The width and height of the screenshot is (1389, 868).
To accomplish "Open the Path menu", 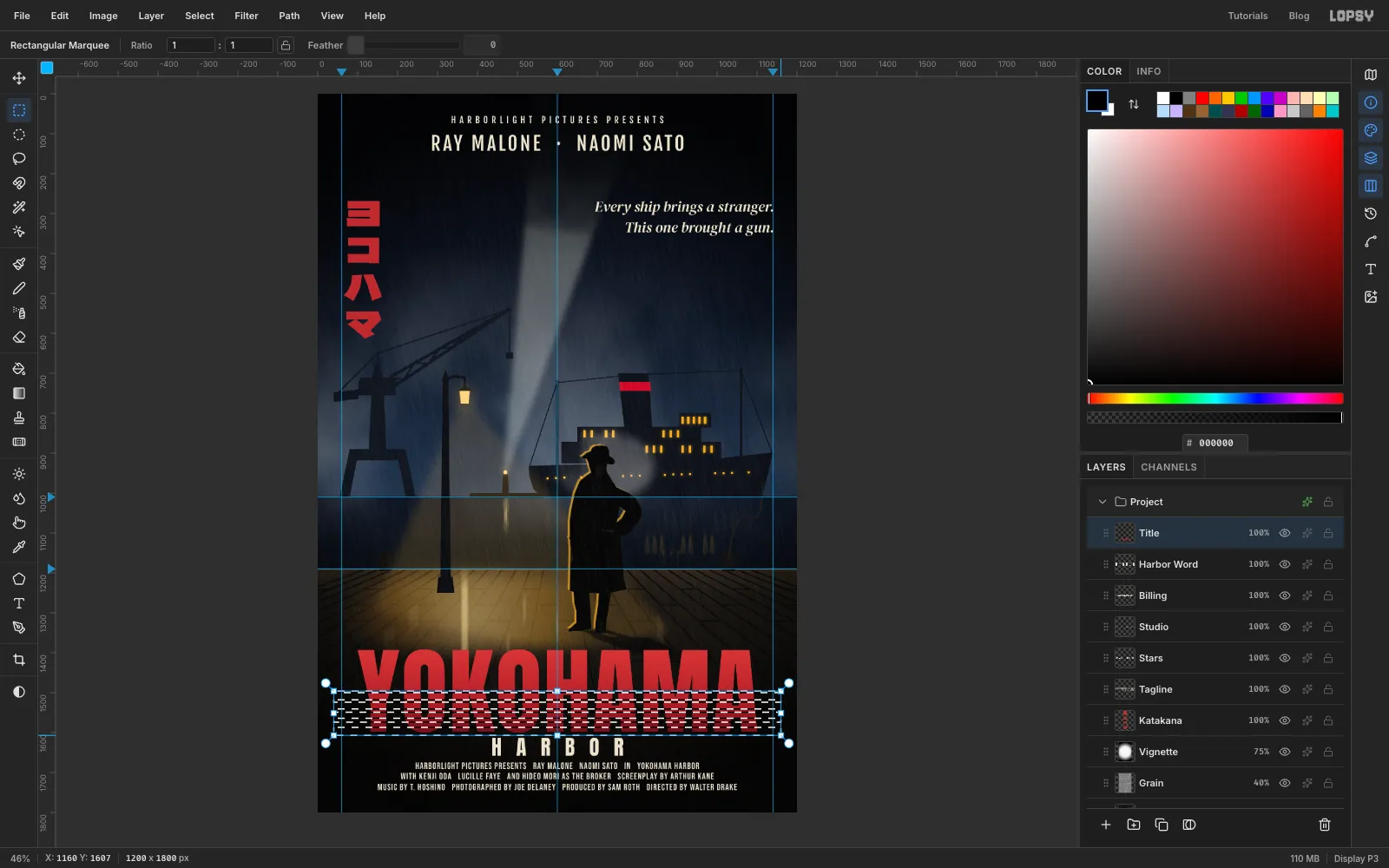I will [x=289, y=16].
